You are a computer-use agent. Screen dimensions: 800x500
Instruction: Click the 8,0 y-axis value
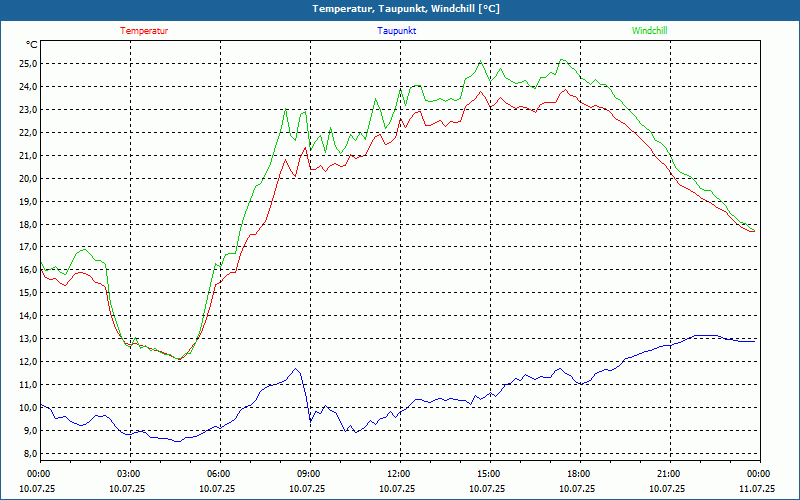(x=30, y=454)
